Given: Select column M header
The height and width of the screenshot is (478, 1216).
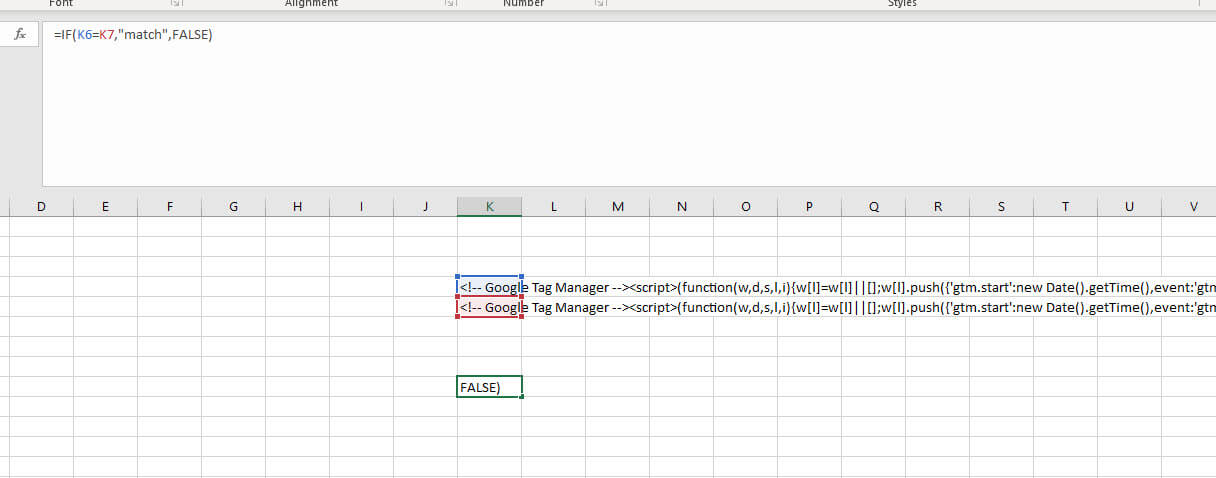Looking at the screenshot, I should point(617,206).
